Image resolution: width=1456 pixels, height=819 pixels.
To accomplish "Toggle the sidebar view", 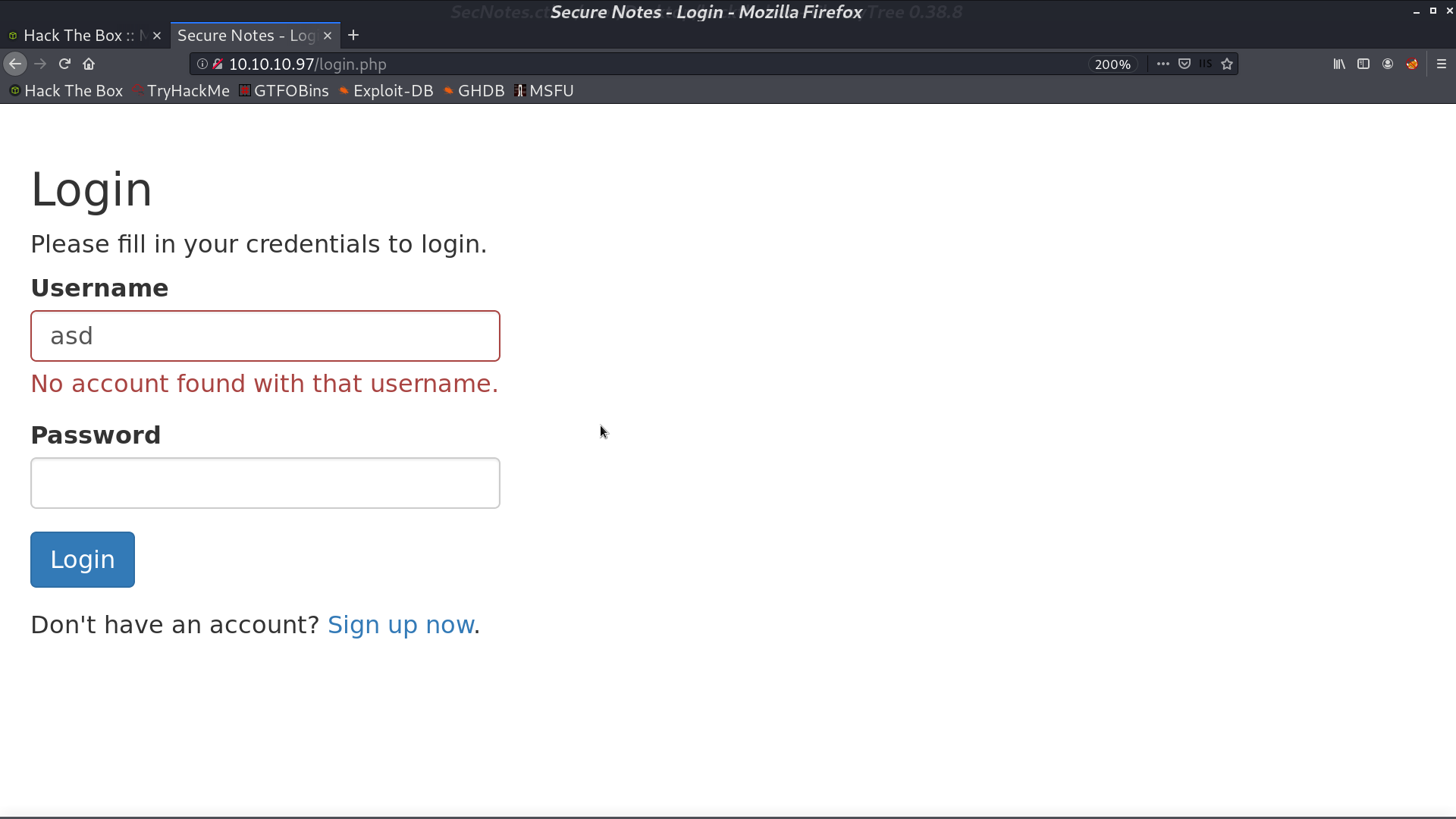I will (x=1363, y=64).
